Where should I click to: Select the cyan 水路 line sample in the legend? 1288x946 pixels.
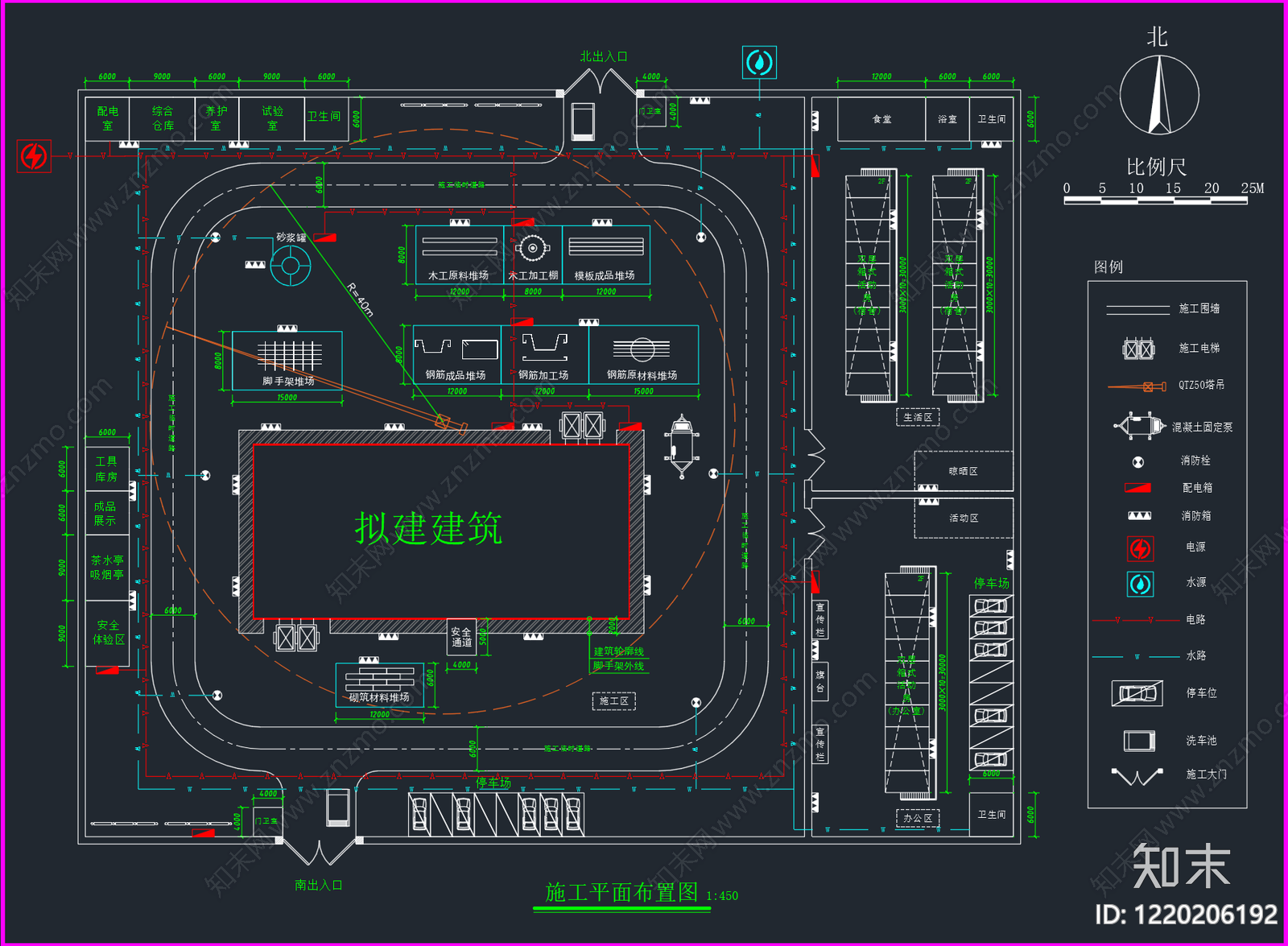click(1136, 657)
